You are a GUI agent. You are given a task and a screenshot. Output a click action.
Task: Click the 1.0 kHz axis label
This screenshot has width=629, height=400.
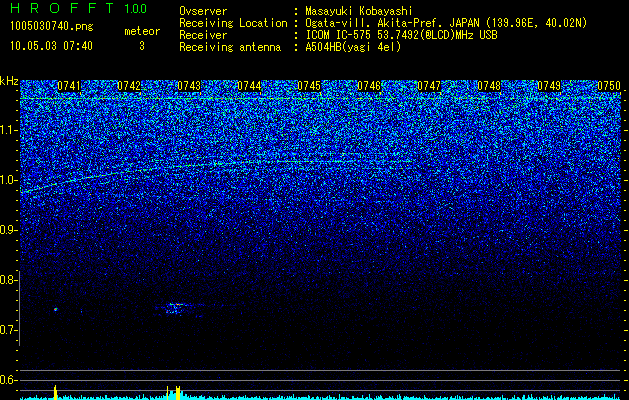point(8,180)
